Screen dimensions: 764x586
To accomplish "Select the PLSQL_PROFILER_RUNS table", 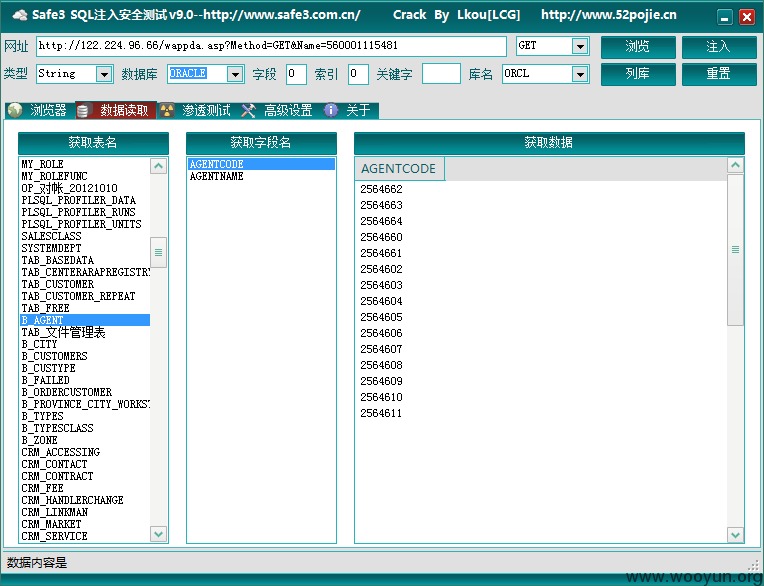I will 85,212.
